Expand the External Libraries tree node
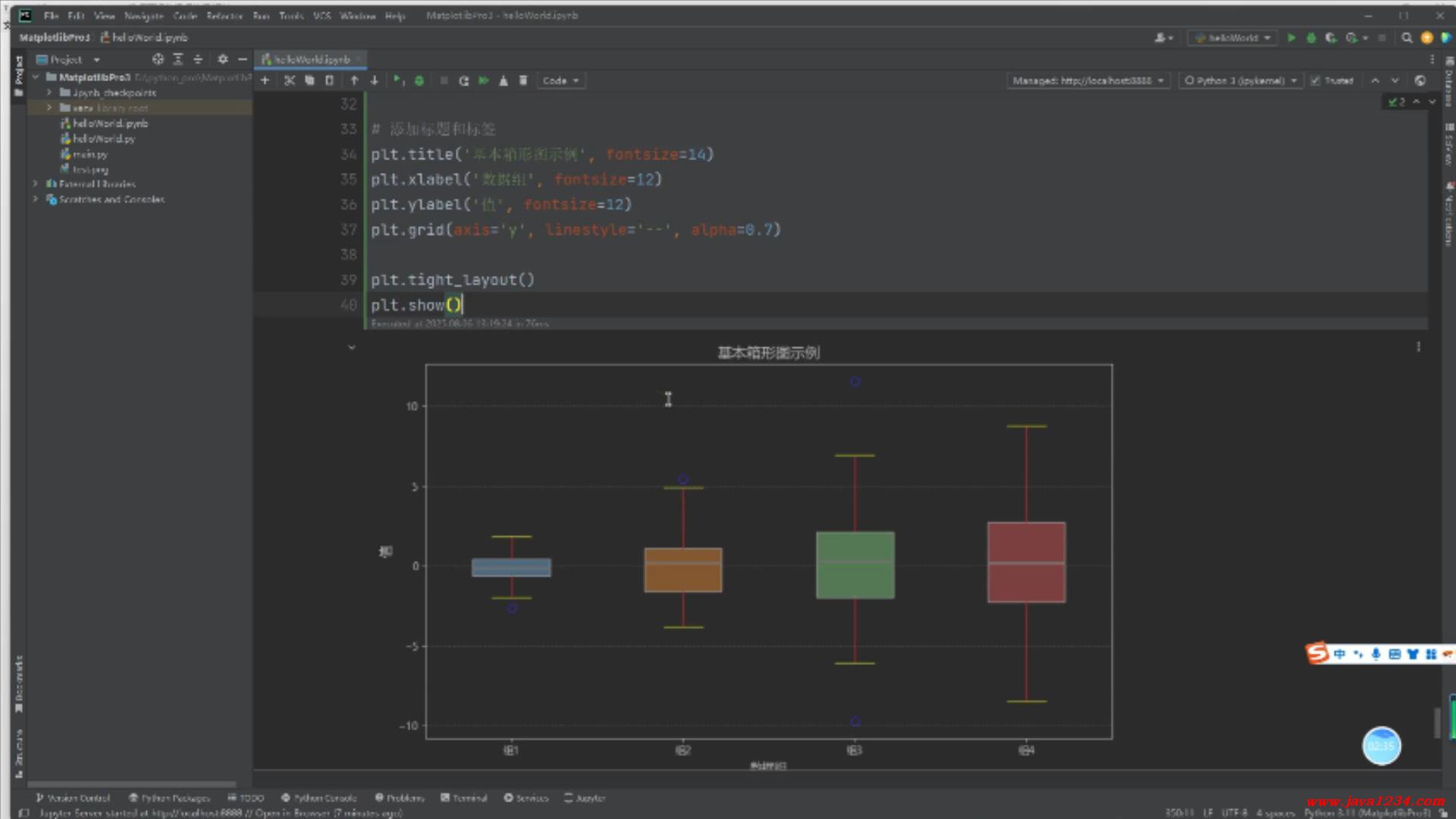This screenshot has width=1456, height=819. point(35,184)
